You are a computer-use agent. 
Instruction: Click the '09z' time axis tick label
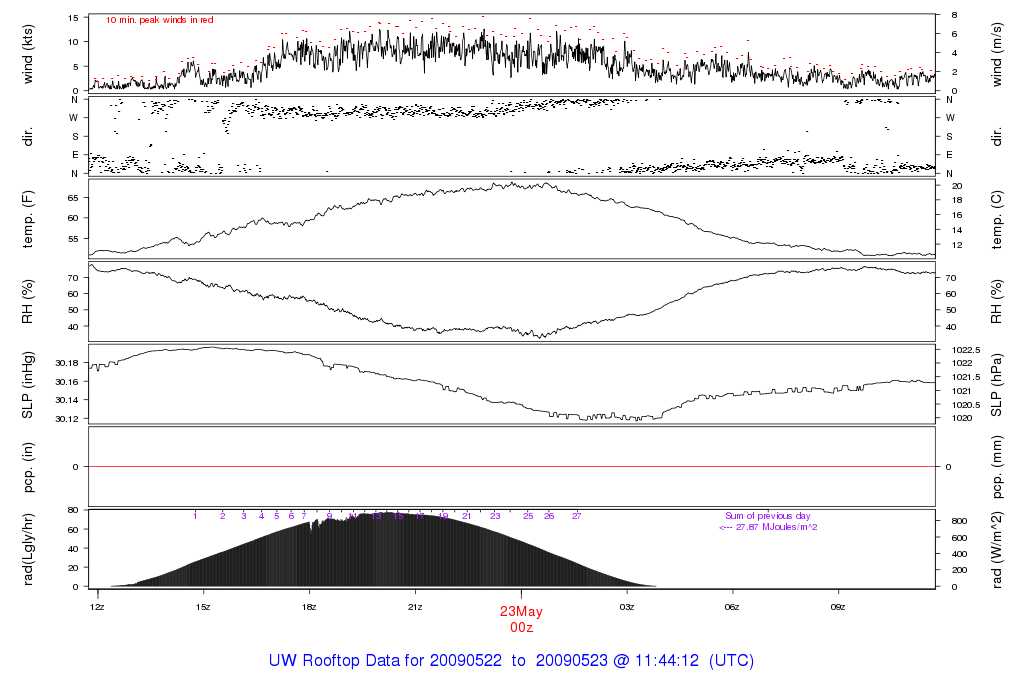click(838, 606)
